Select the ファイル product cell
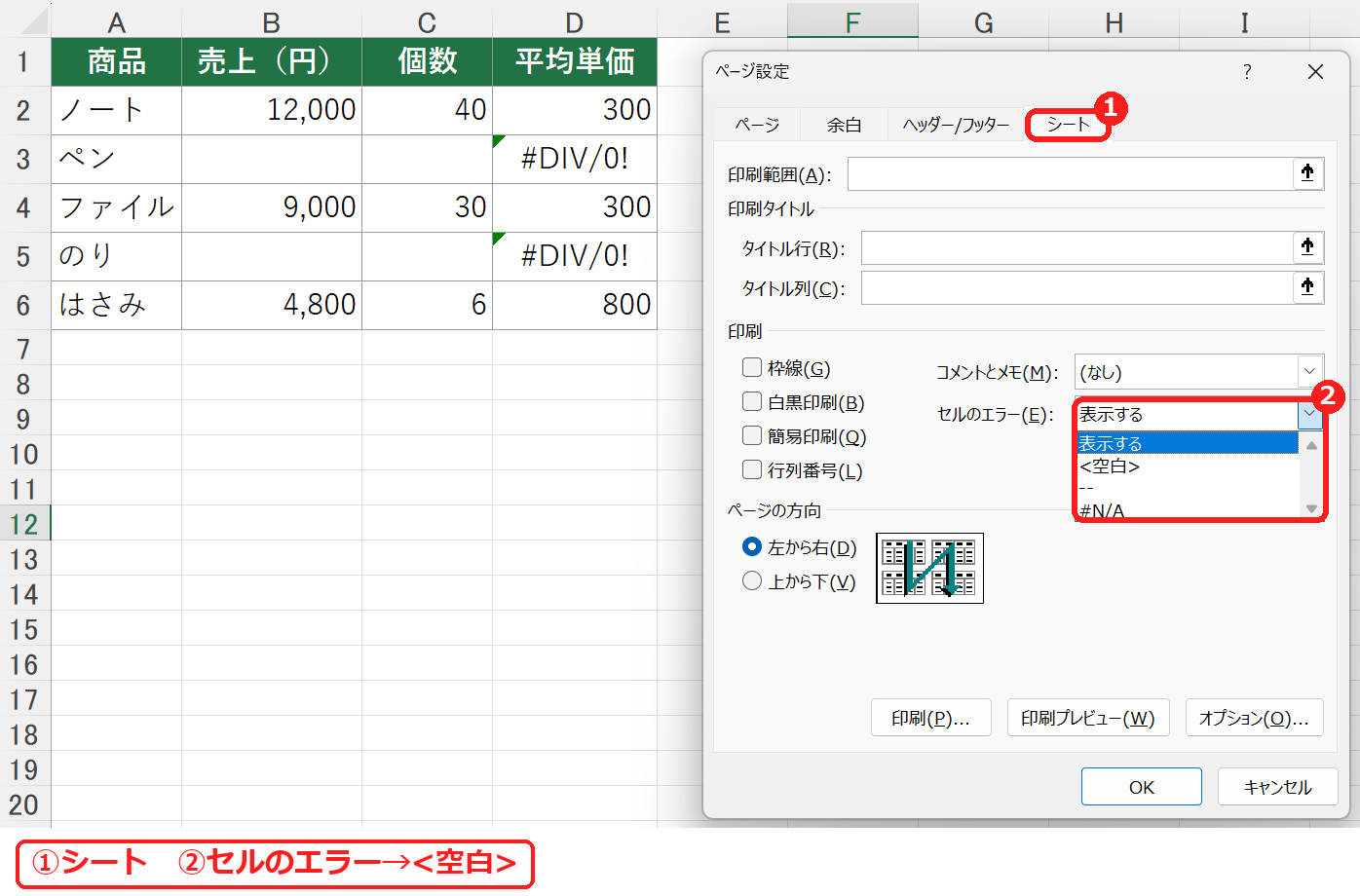Screen dimensions: 1360x896 pyautogui.click(x=117, y=207)
